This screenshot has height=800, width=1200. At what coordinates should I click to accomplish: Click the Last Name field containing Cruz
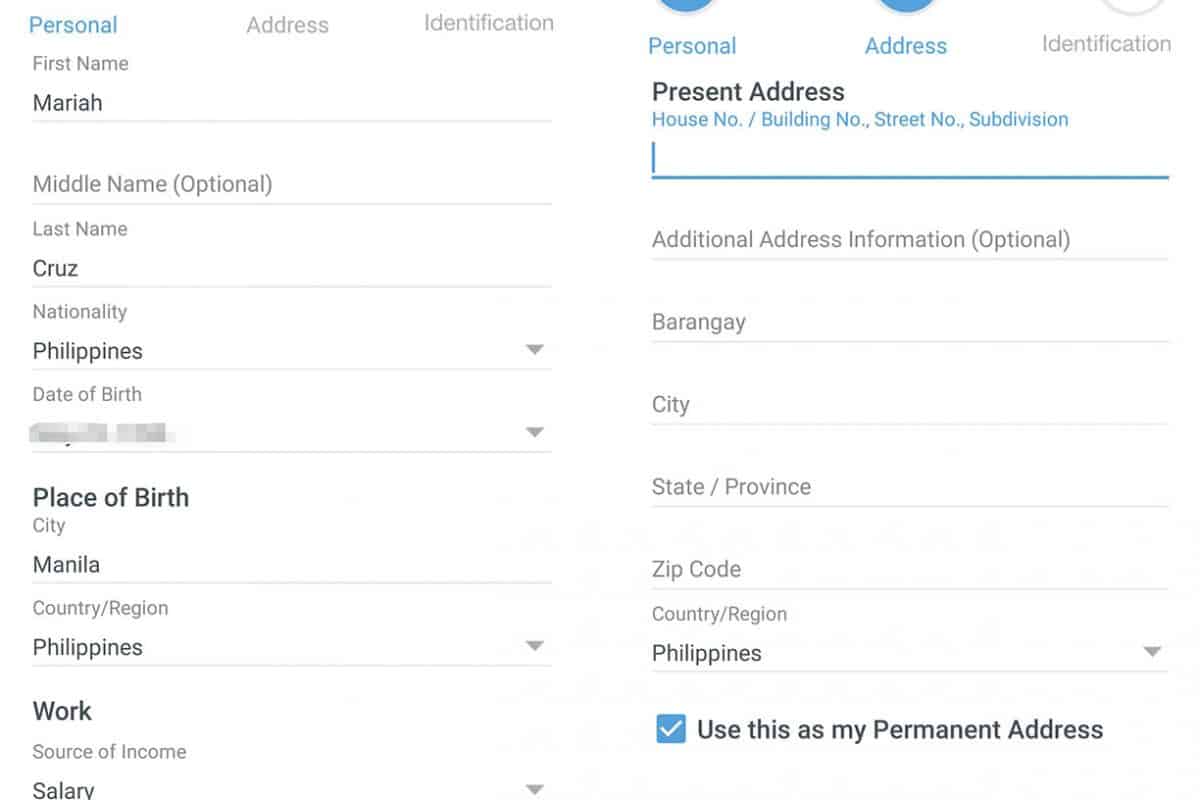coord(290,268)
